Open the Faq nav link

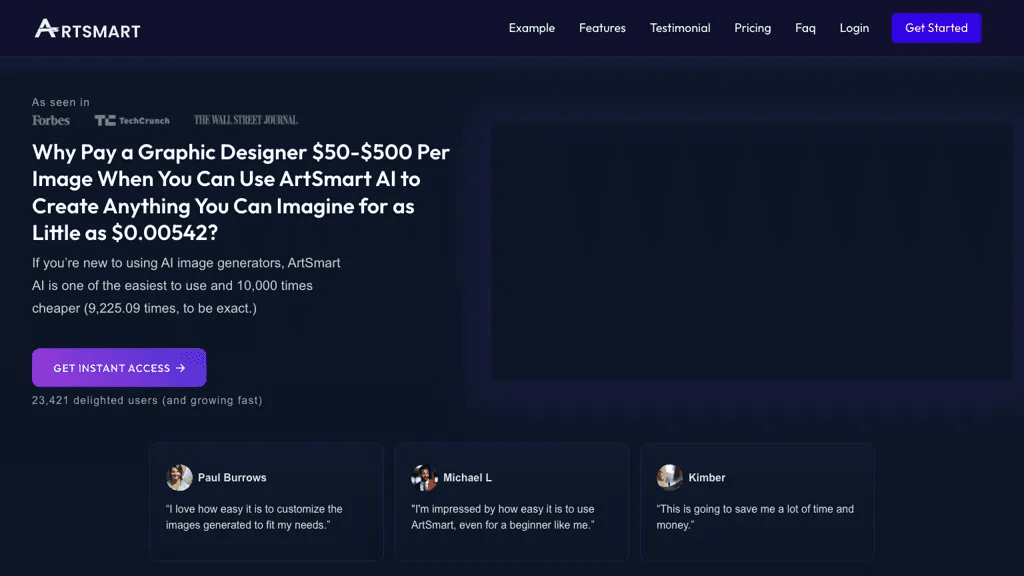[805, 28]
